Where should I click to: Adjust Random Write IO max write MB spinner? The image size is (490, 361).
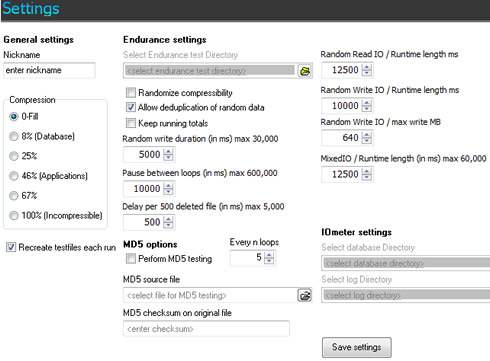(x=367, y=138)
